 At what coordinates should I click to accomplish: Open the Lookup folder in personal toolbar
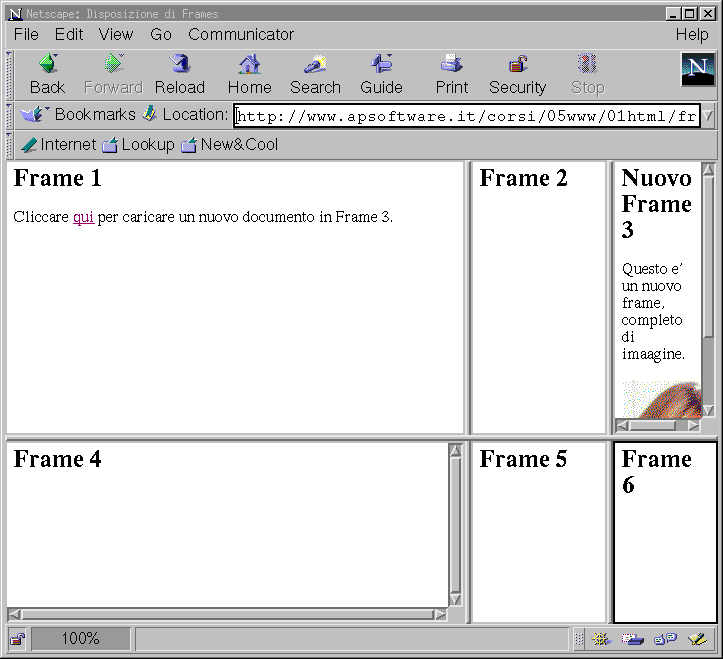click(138, 145)
